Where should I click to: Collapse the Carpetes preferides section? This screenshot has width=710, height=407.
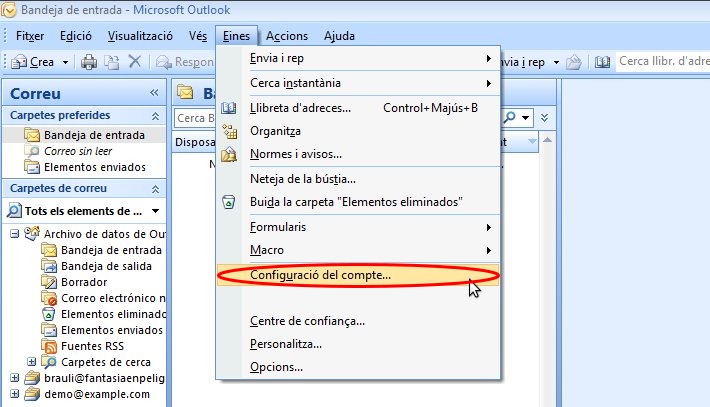pyautogui.click(x=155, y=116)
